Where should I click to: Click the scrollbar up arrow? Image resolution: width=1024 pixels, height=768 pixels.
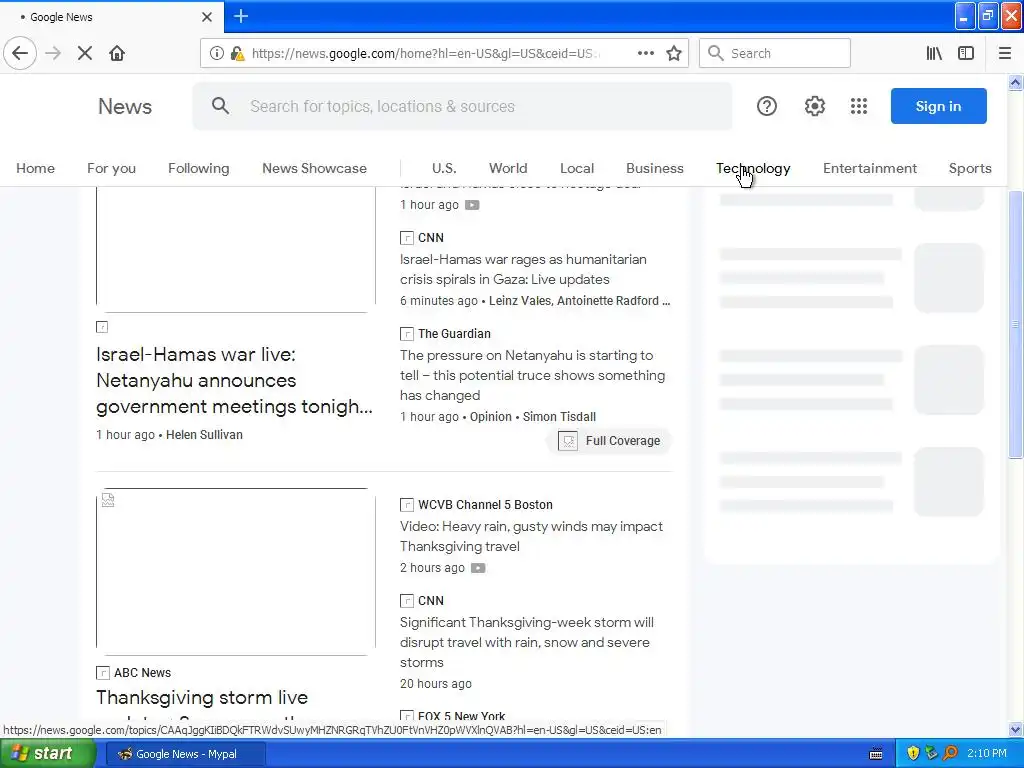point(1015,82)
